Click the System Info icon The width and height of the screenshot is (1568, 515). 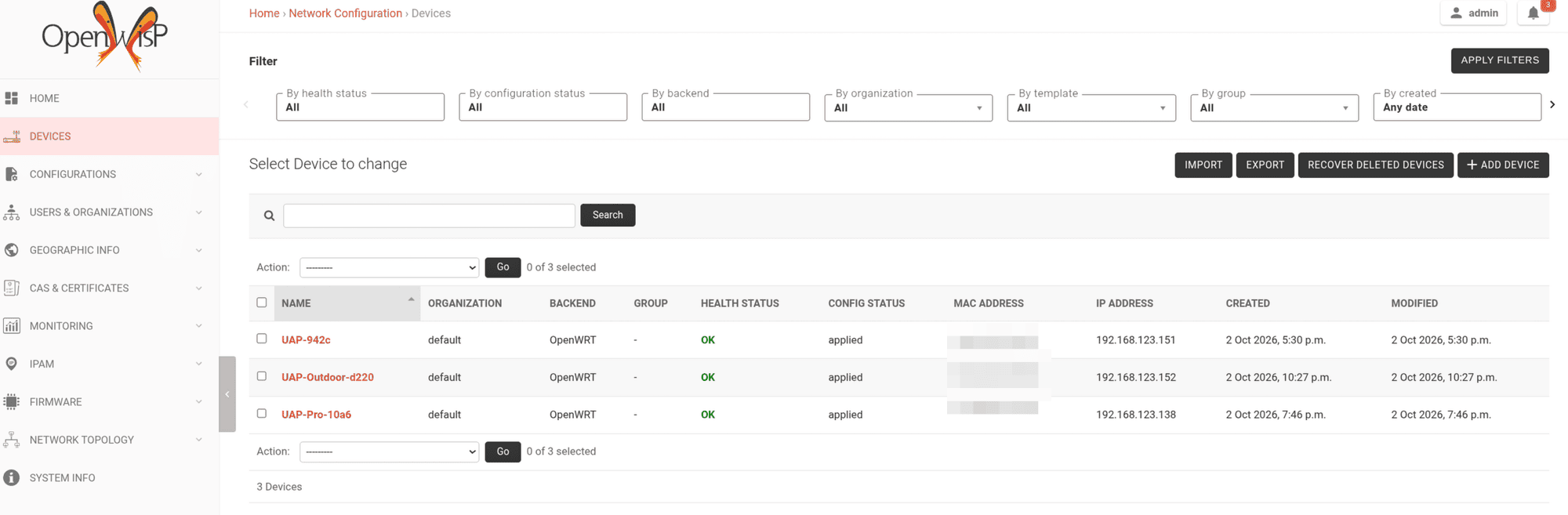[x=12, y=477]
